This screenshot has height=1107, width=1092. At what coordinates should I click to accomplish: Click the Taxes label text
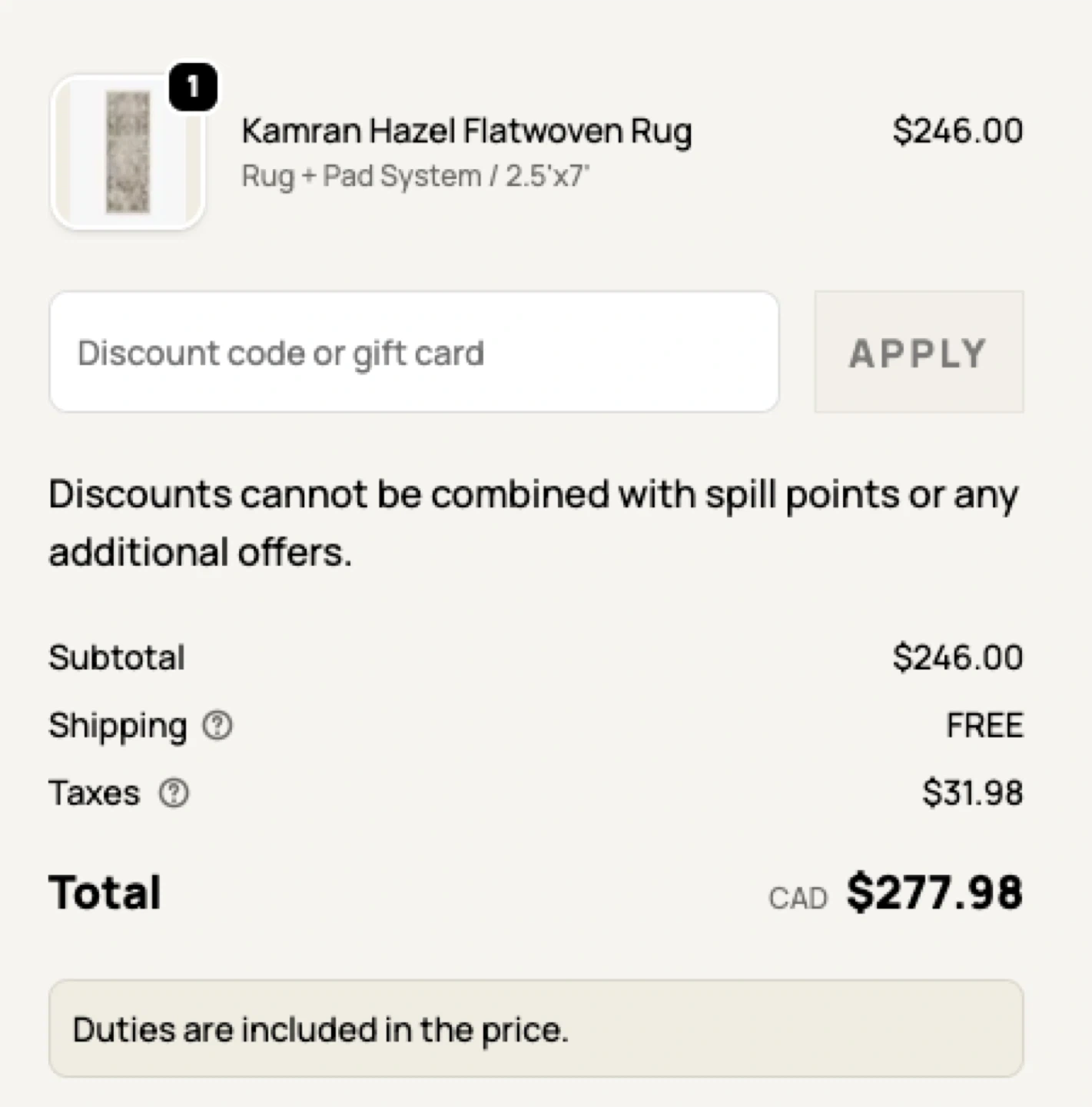95,793
